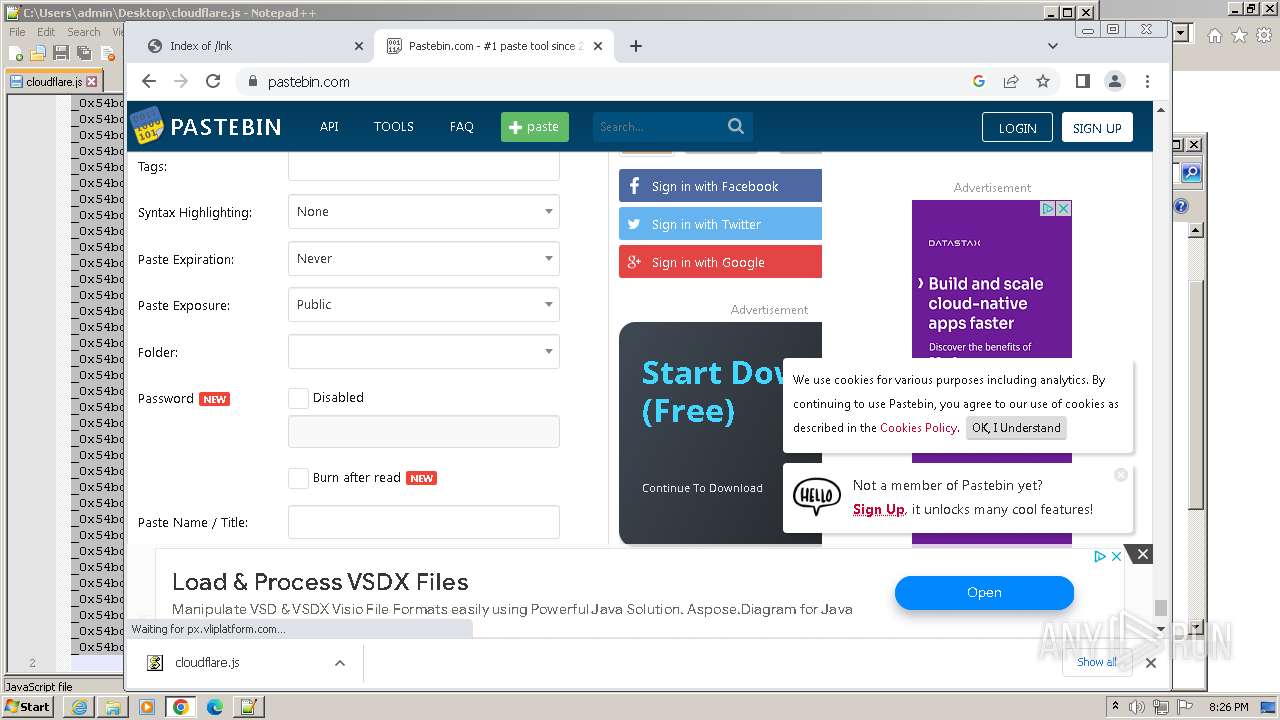Viewport: 1280px width, 720px height.
Task: Save all icon in Notepad++ toolbar
Action: 84,54
